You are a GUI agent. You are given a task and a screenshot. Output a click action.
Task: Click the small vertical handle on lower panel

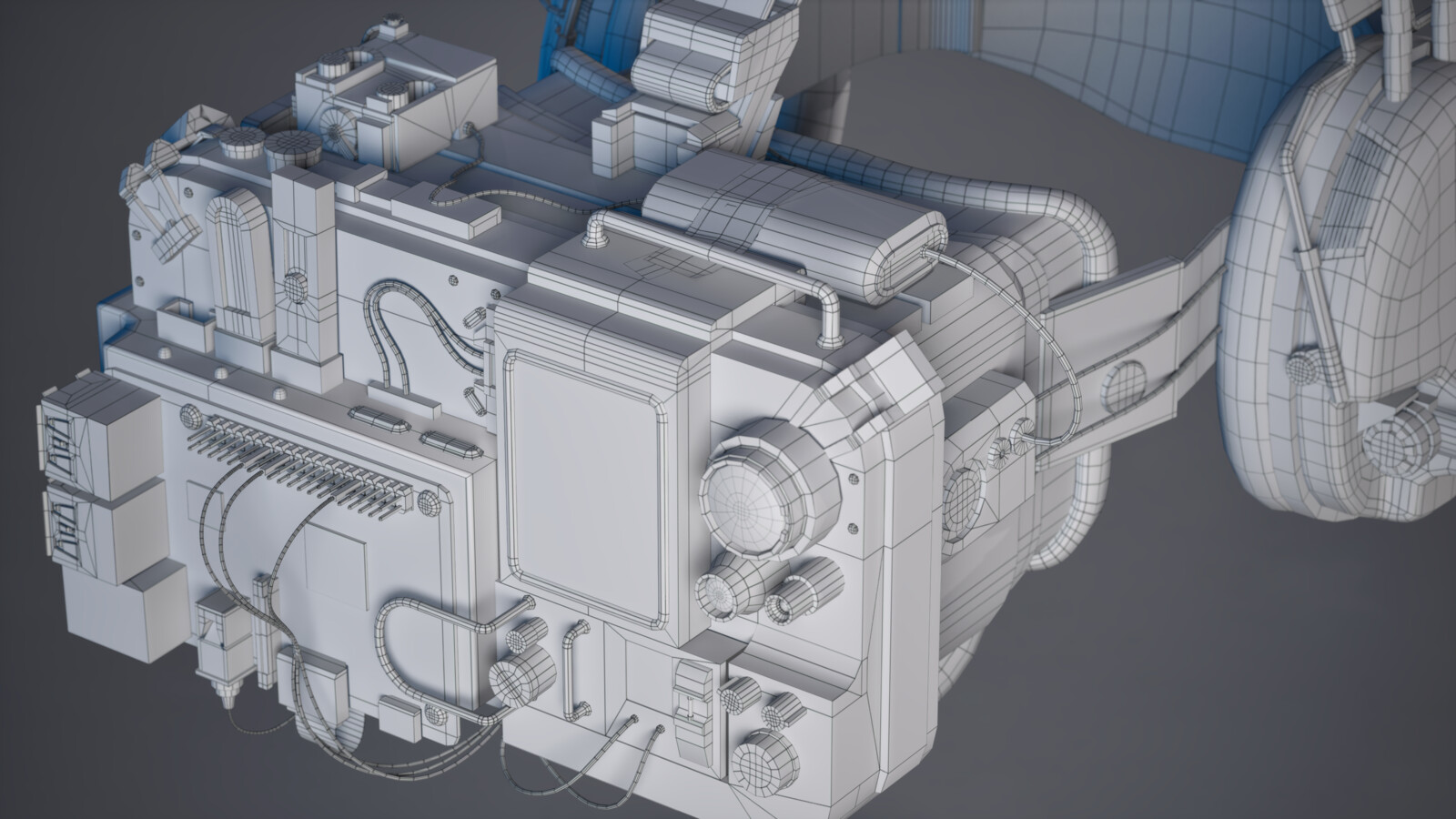point(577,669)
